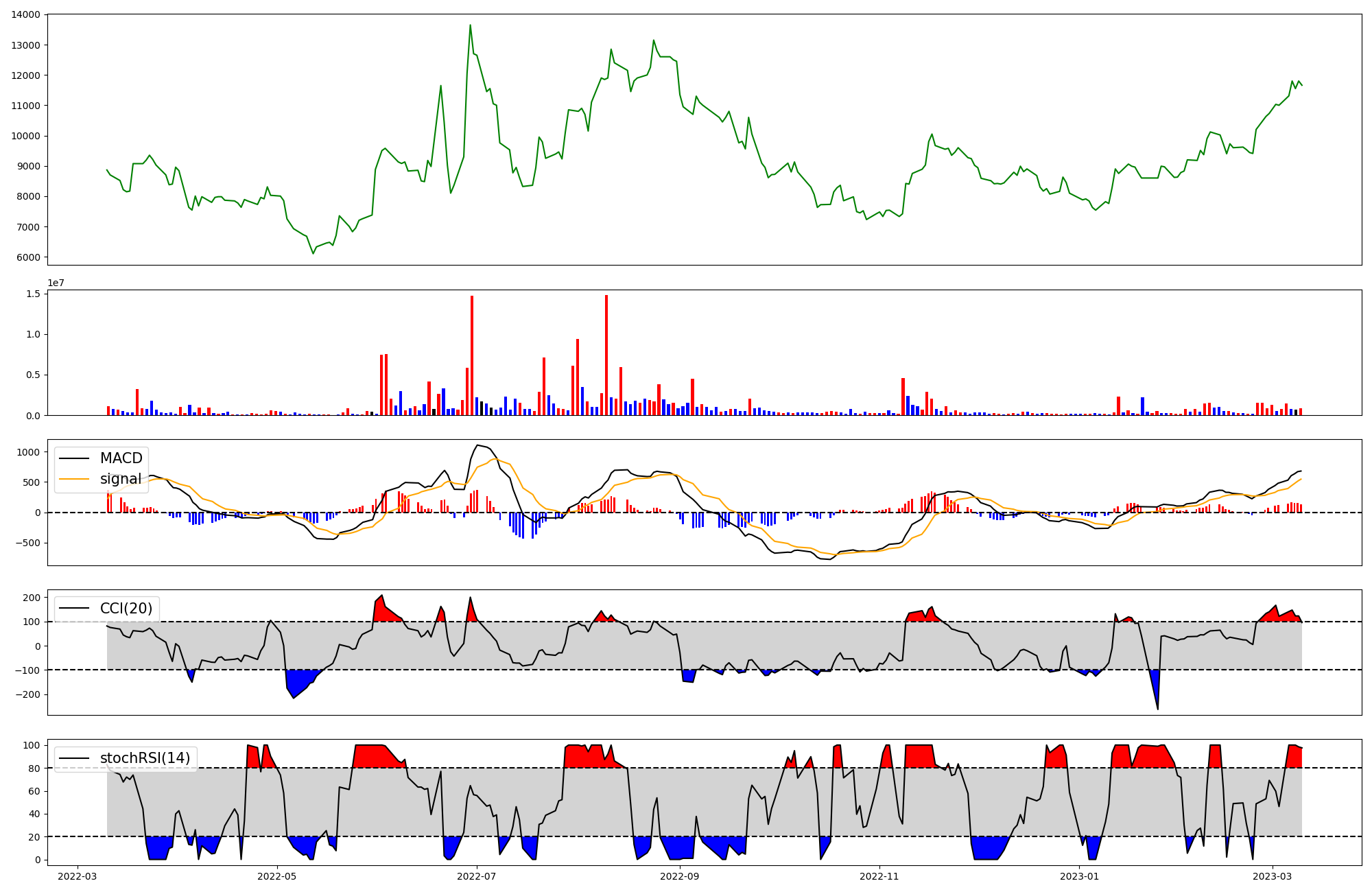Click the 1.5 volume axis tick label
This screenshot has width=1372, height=892.
[34, 294]
